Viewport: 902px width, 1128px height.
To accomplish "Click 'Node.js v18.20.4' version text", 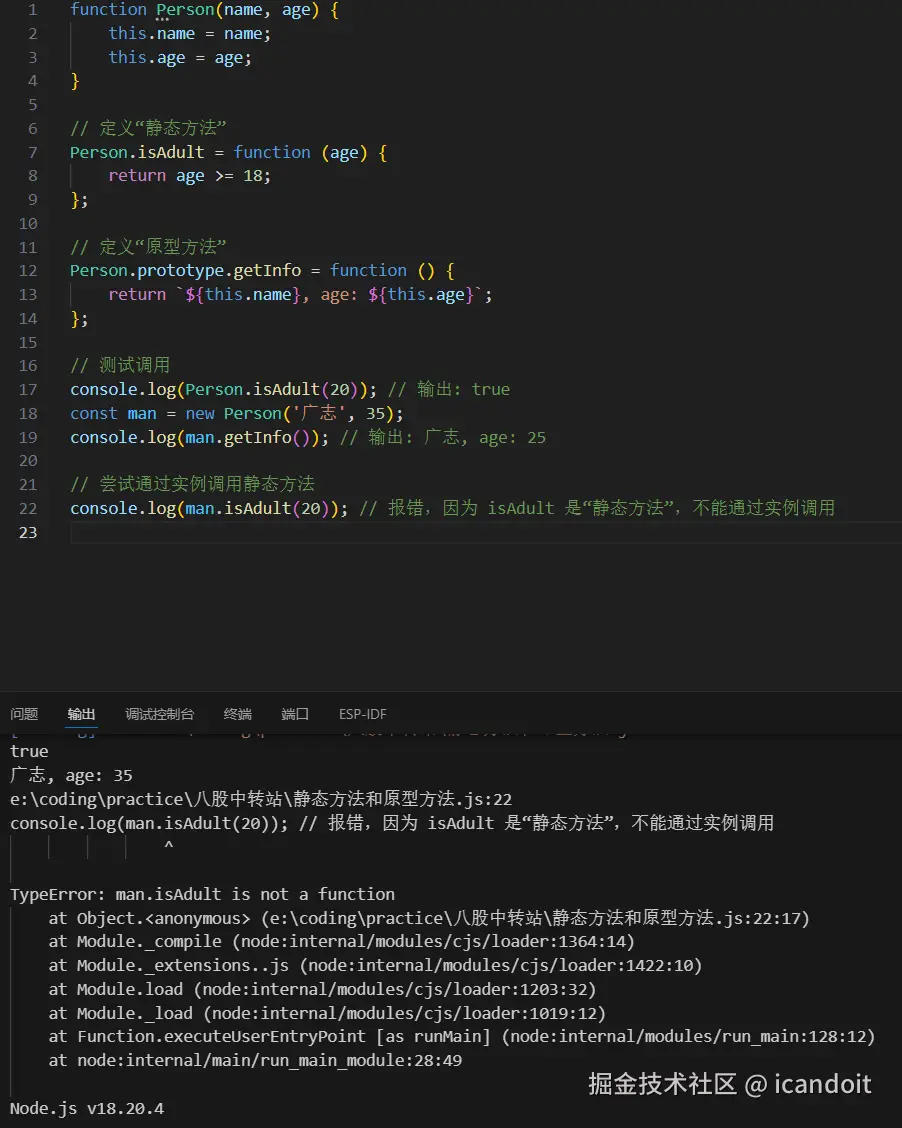I will coord(87,1109).
